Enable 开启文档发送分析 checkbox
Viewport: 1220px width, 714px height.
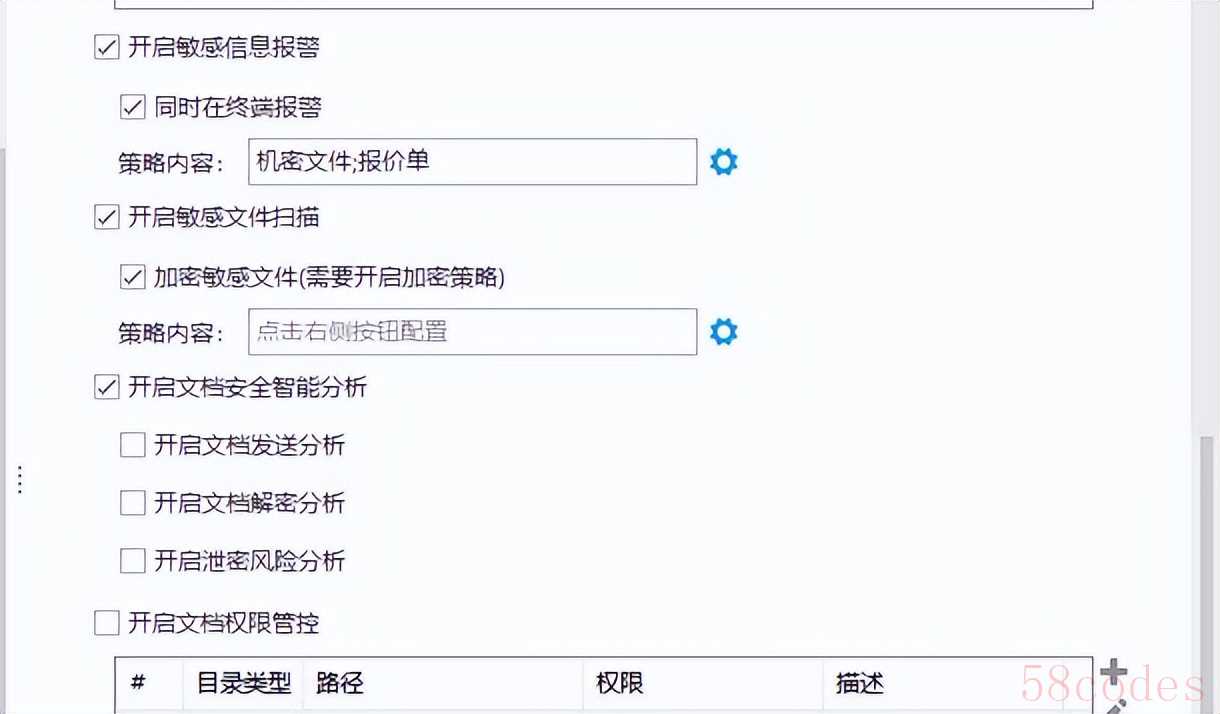pyautogui.click(x=133, y=445)
